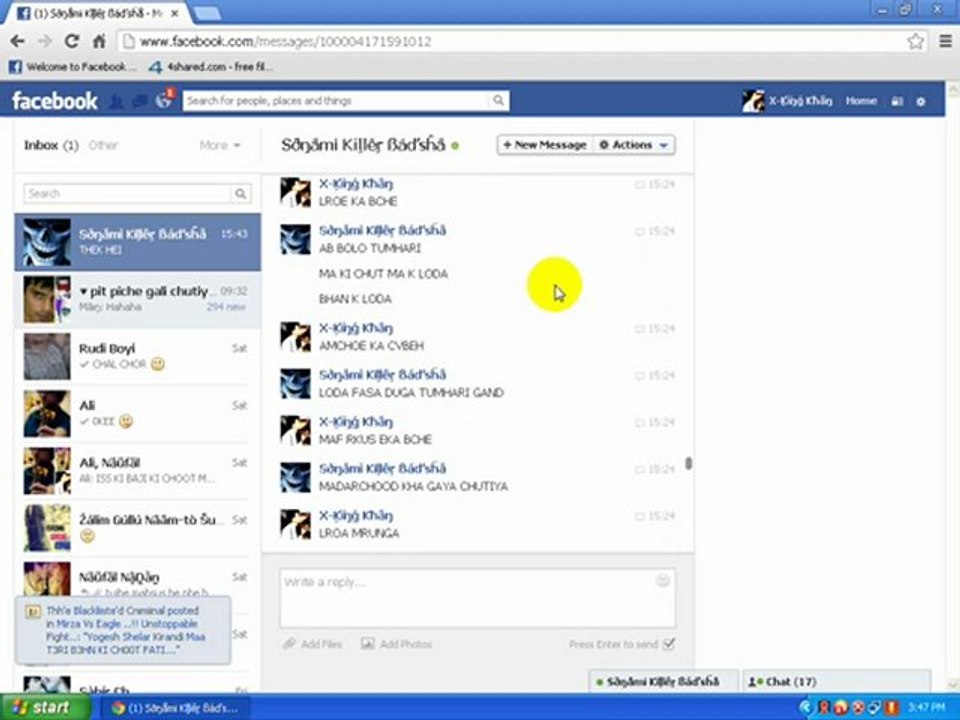Click the sender name above AB BOLO TUMHARI
The height and width of the screenshot is (720, 960).
tap(383, 231)
